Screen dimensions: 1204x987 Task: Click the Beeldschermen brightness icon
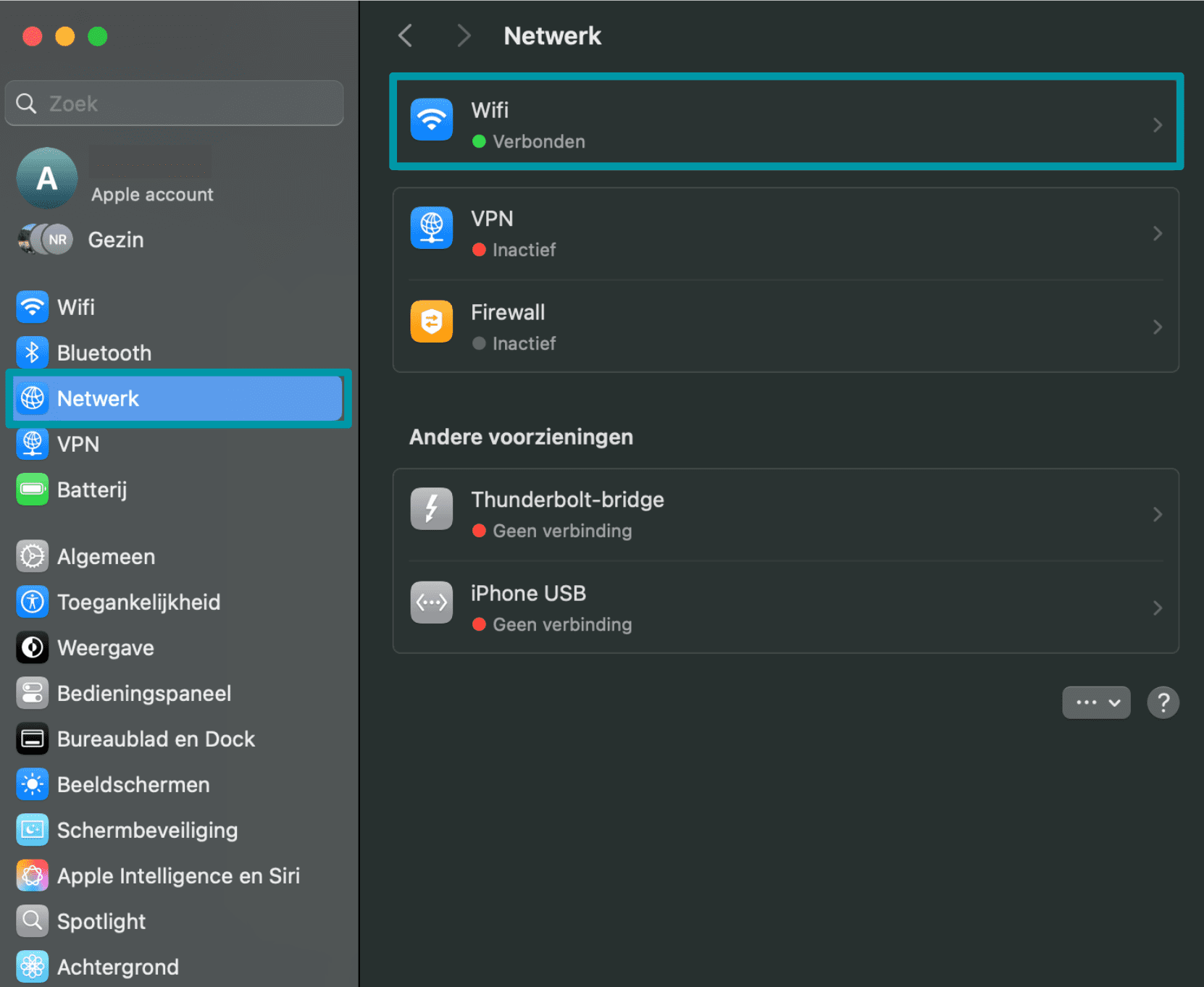click(32, 784)
